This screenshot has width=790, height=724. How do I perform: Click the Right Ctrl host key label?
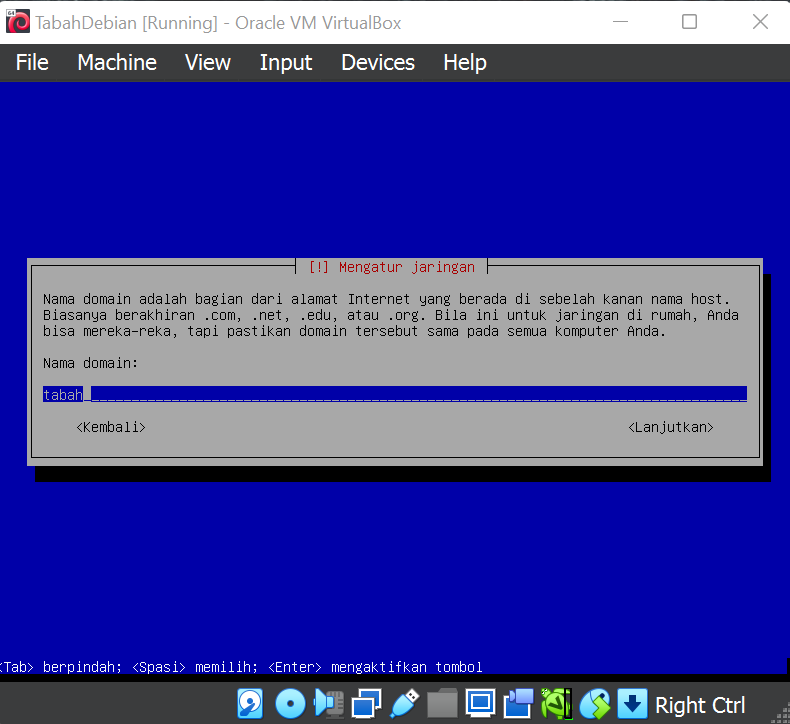point(700,705)
